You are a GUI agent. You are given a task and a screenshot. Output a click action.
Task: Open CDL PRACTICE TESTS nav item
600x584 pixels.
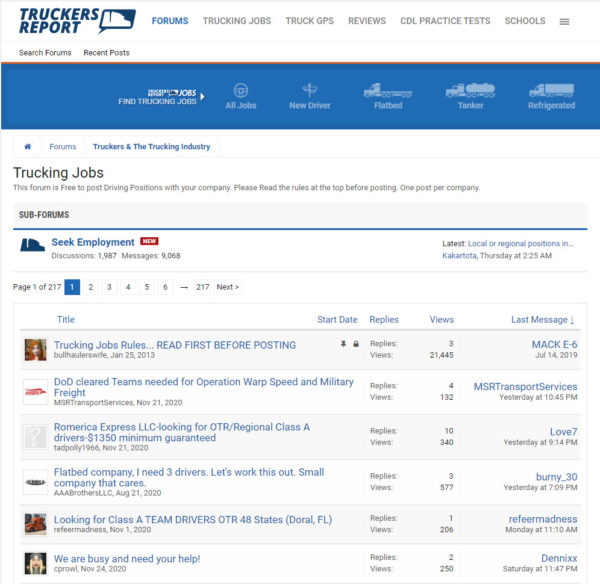(445, 21)
